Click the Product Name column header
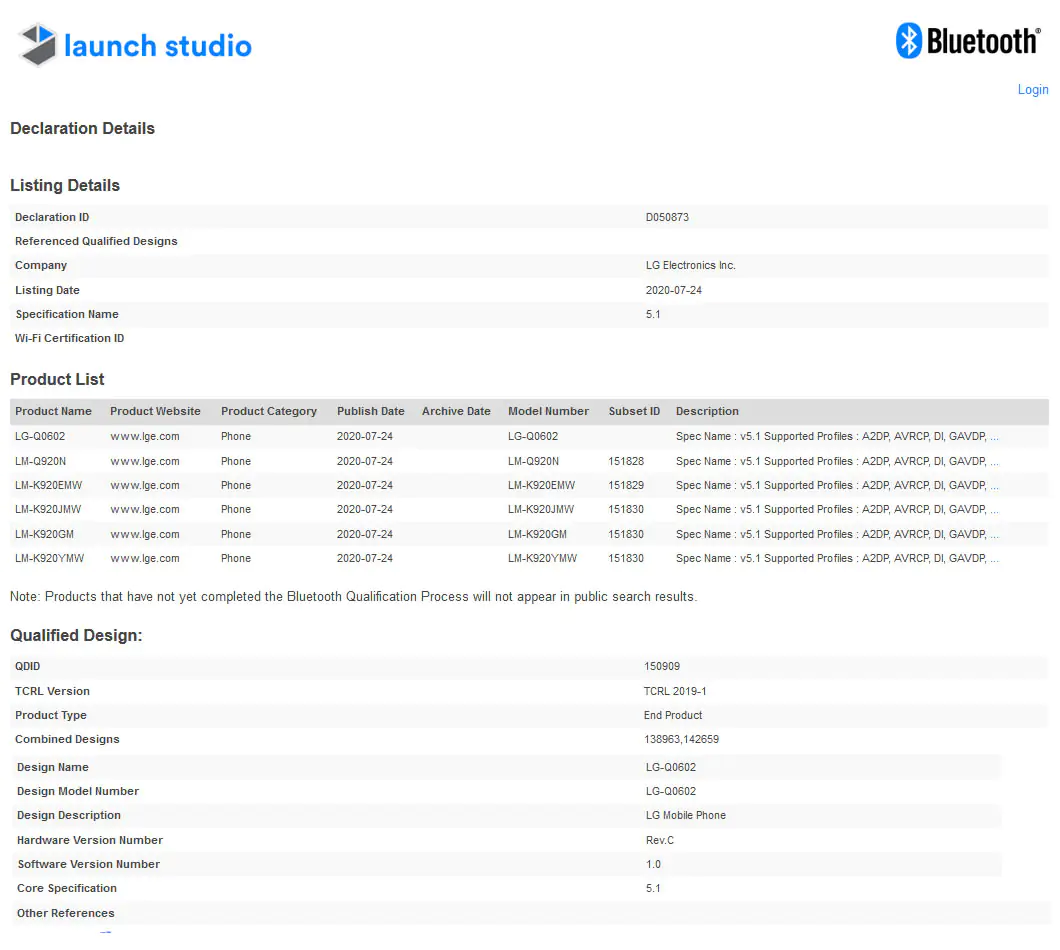The image size is (1060, 950). pyautogui.click(x=53, y=411)
